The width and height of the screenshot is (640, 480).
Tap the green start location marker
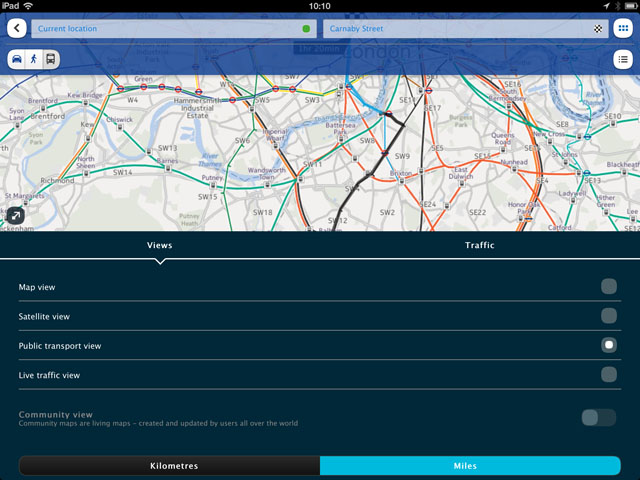pyautogui.click(x=306, y=29)
